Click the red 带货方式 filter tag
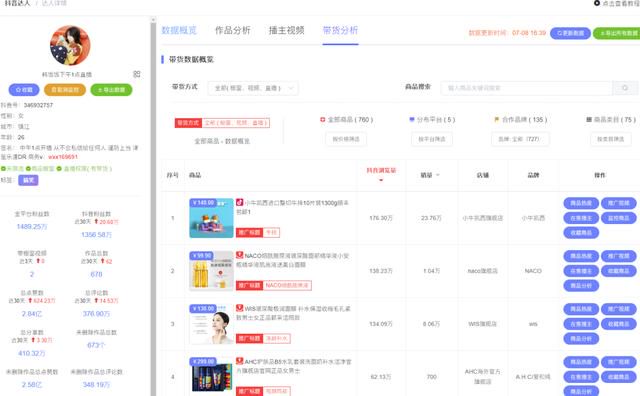This screenshot has width=640, height=396. click(188, 123)
